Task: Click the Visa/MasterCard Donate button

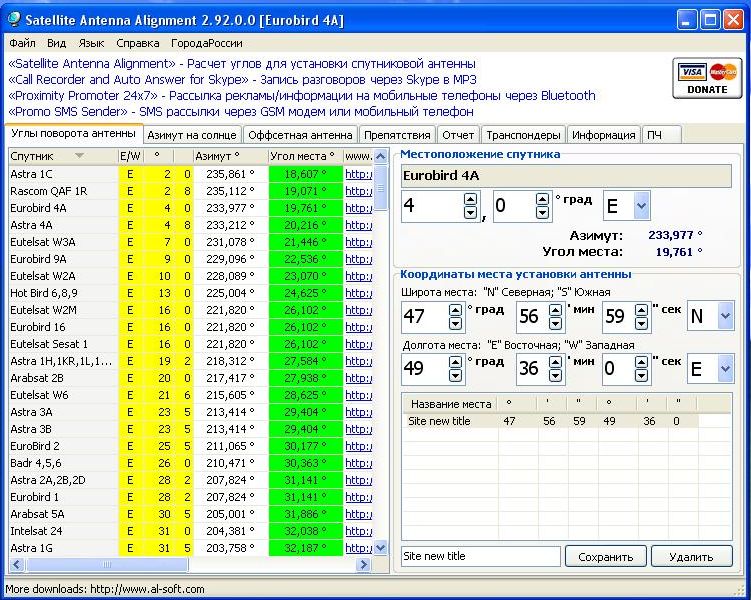Action: (x=707, y=79)
